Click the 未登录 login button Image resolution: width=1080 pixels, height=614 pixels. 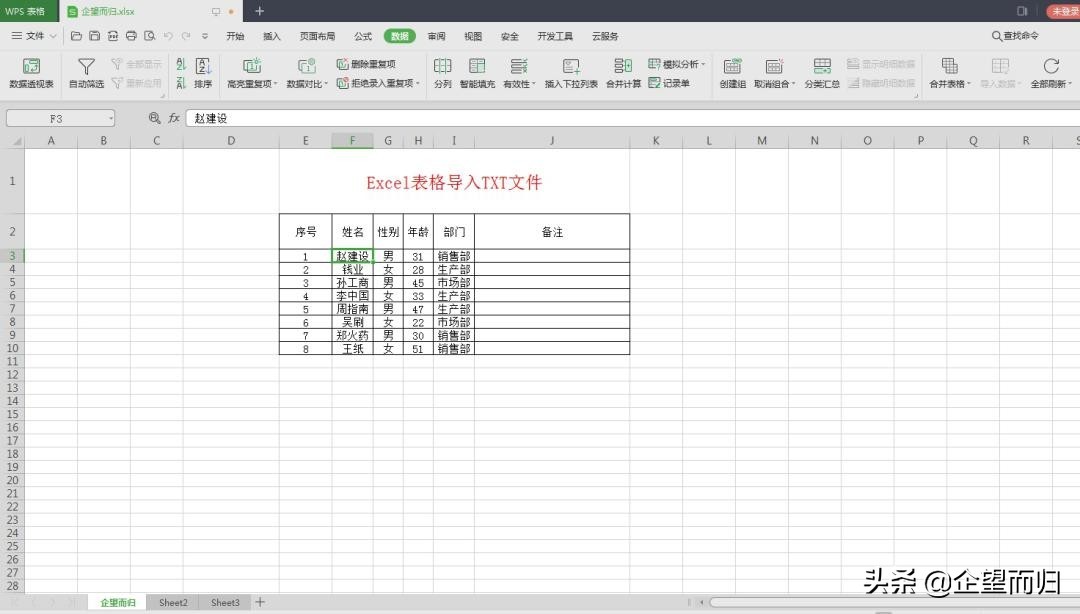point(1063,11)
